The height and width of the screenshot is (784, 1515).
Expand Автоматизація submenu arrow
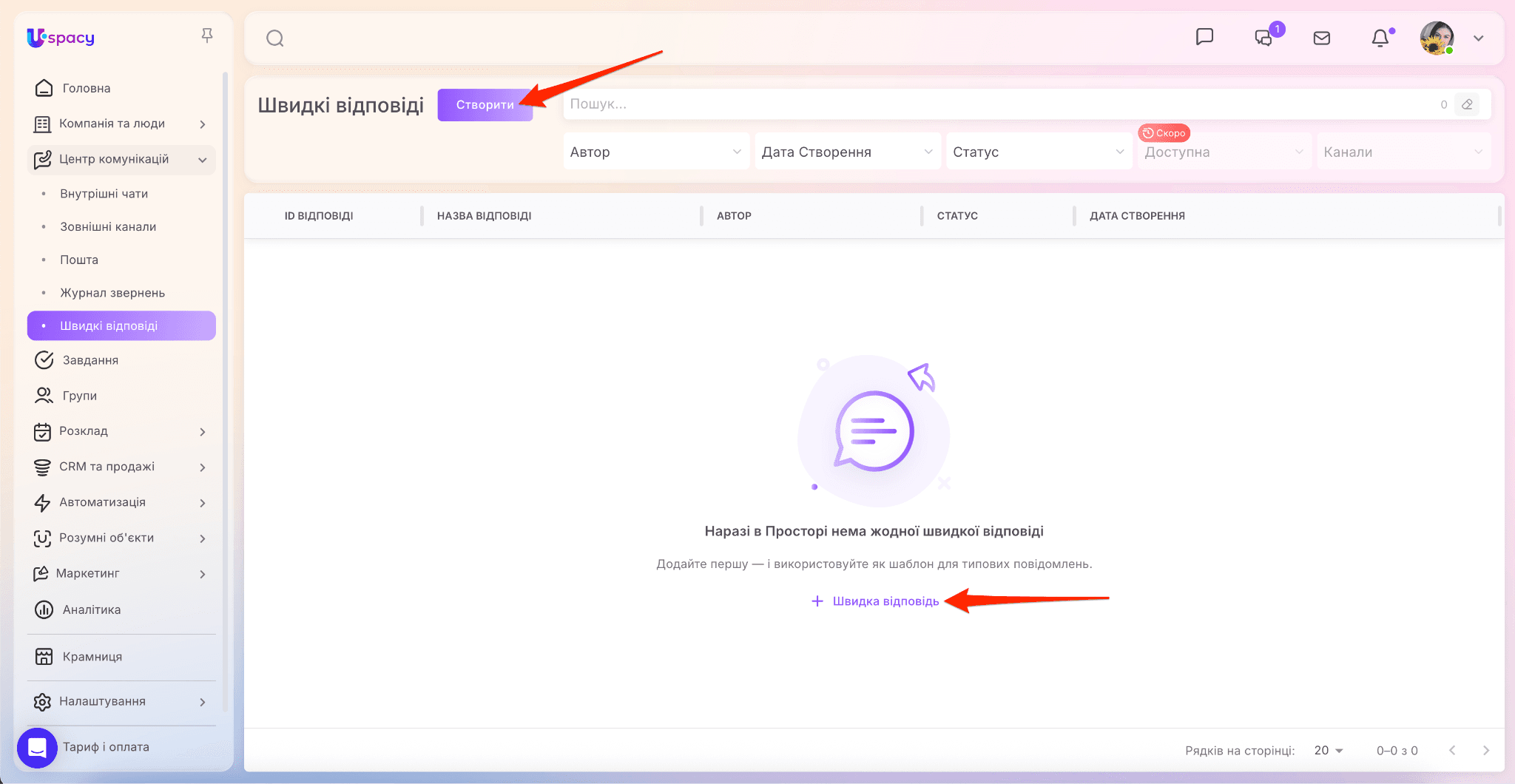click(x=203, y=503)
